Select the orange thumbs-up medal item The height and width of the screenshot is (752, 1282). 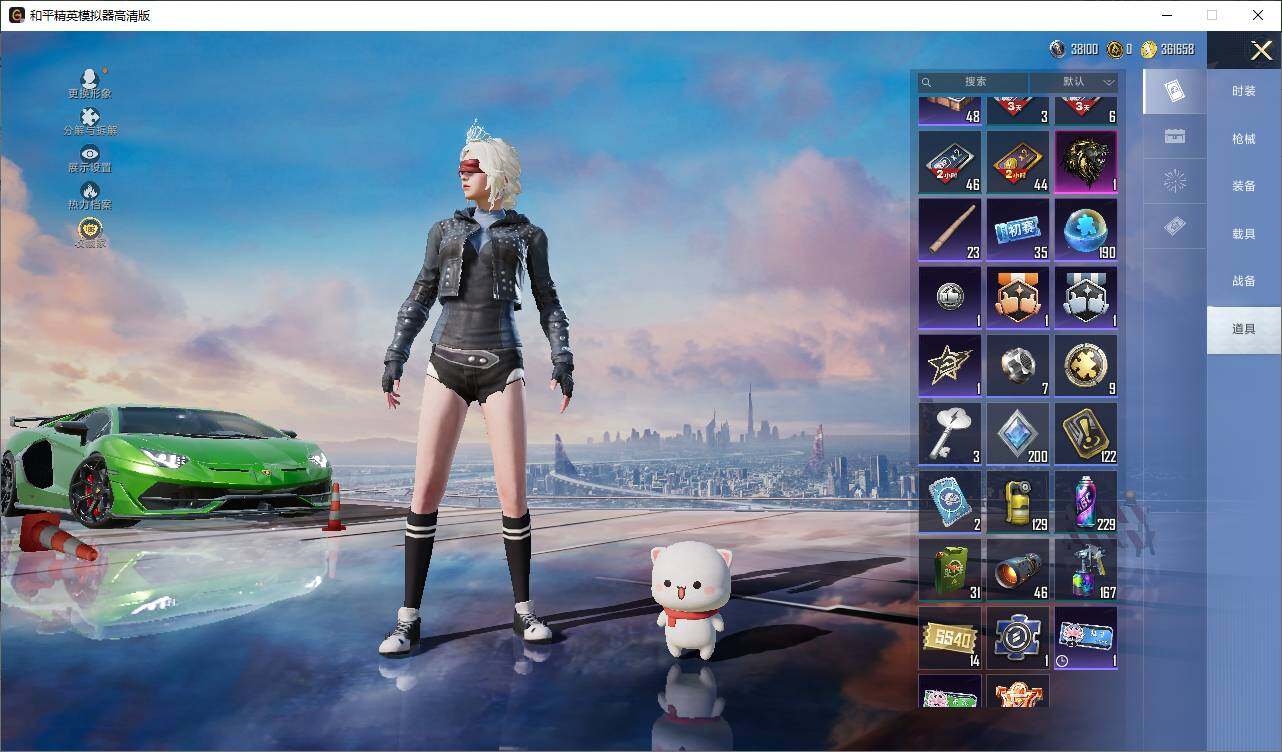pyautogui.click(x=1018, y=298)
